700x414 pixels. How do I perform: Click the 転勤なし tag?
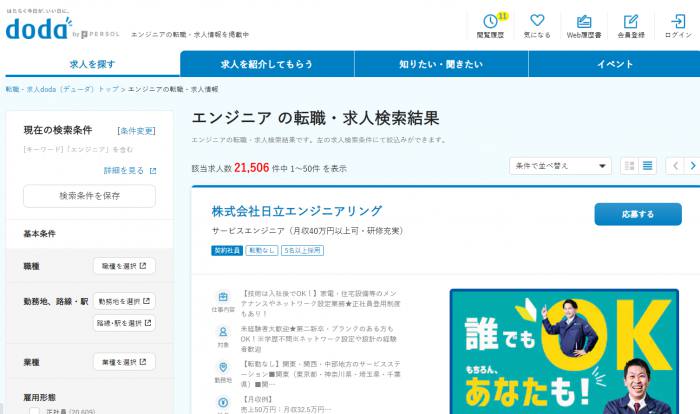(262, 251)
